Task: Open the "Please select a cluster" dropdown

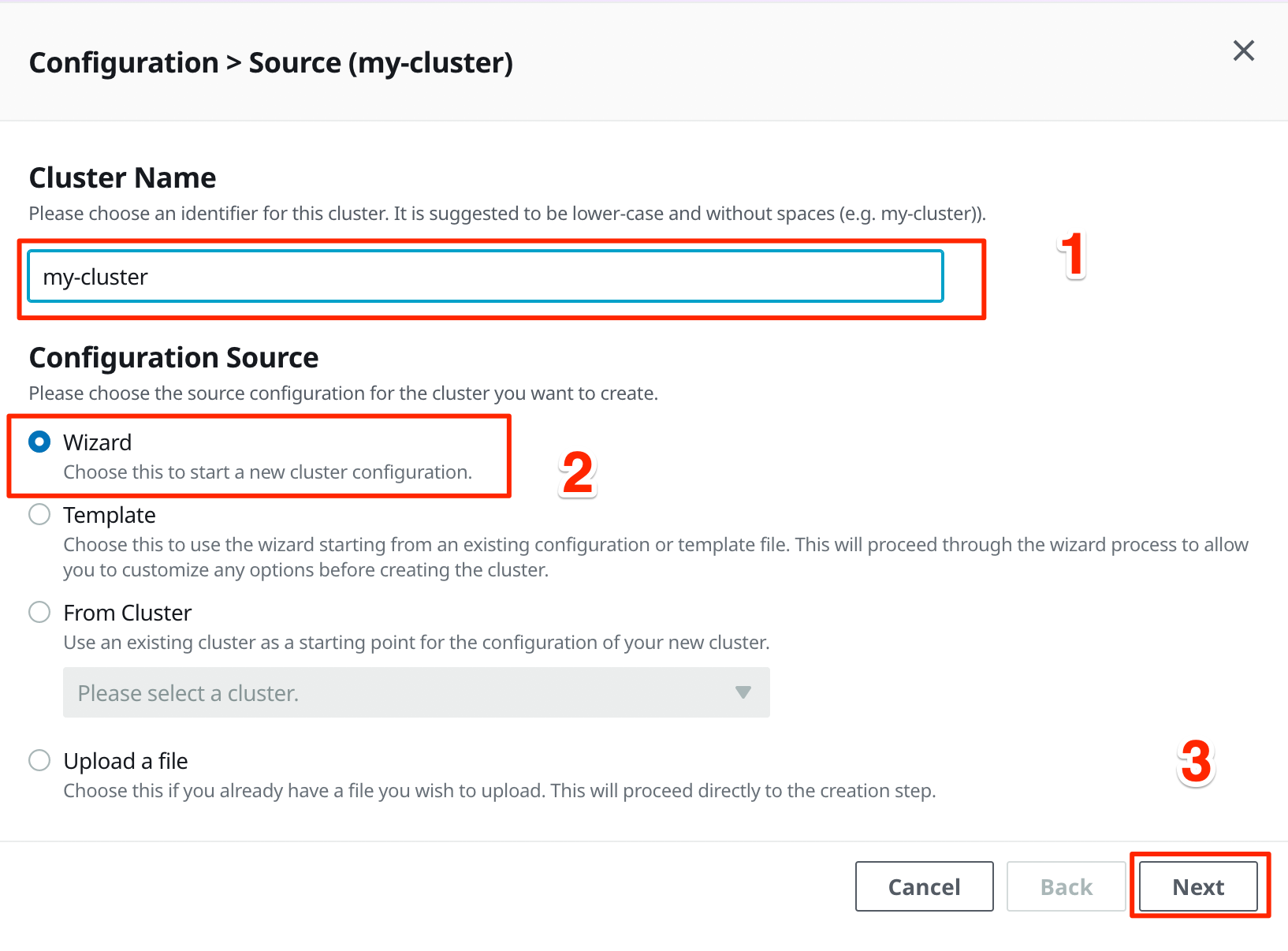Action: 416,692
